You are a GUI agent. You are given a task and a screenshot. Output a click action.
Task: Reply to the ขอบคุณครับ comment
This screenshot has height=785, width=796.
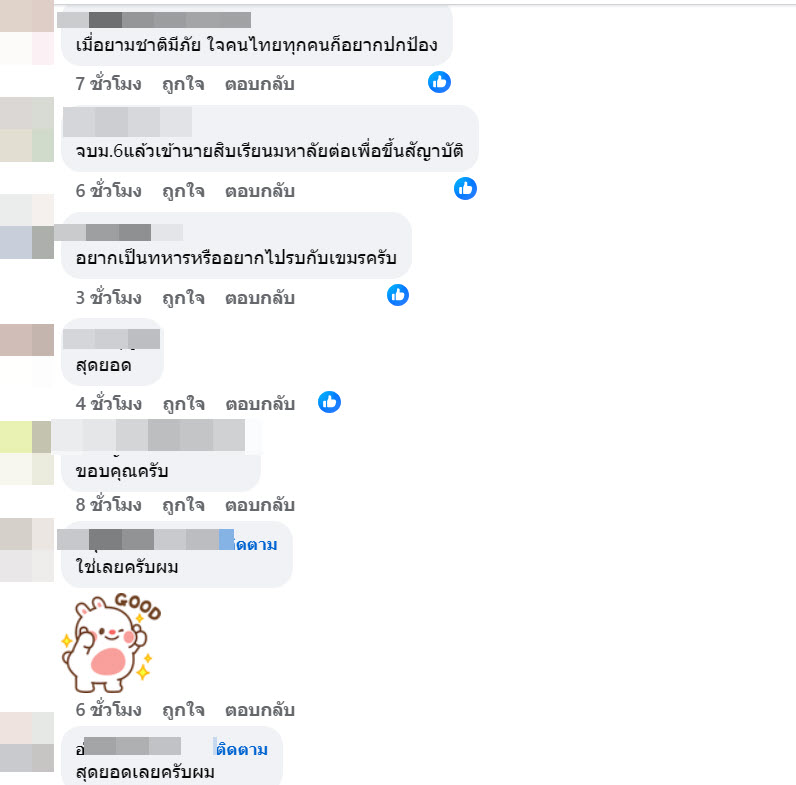pyautogui.click(x=259, y=505)
